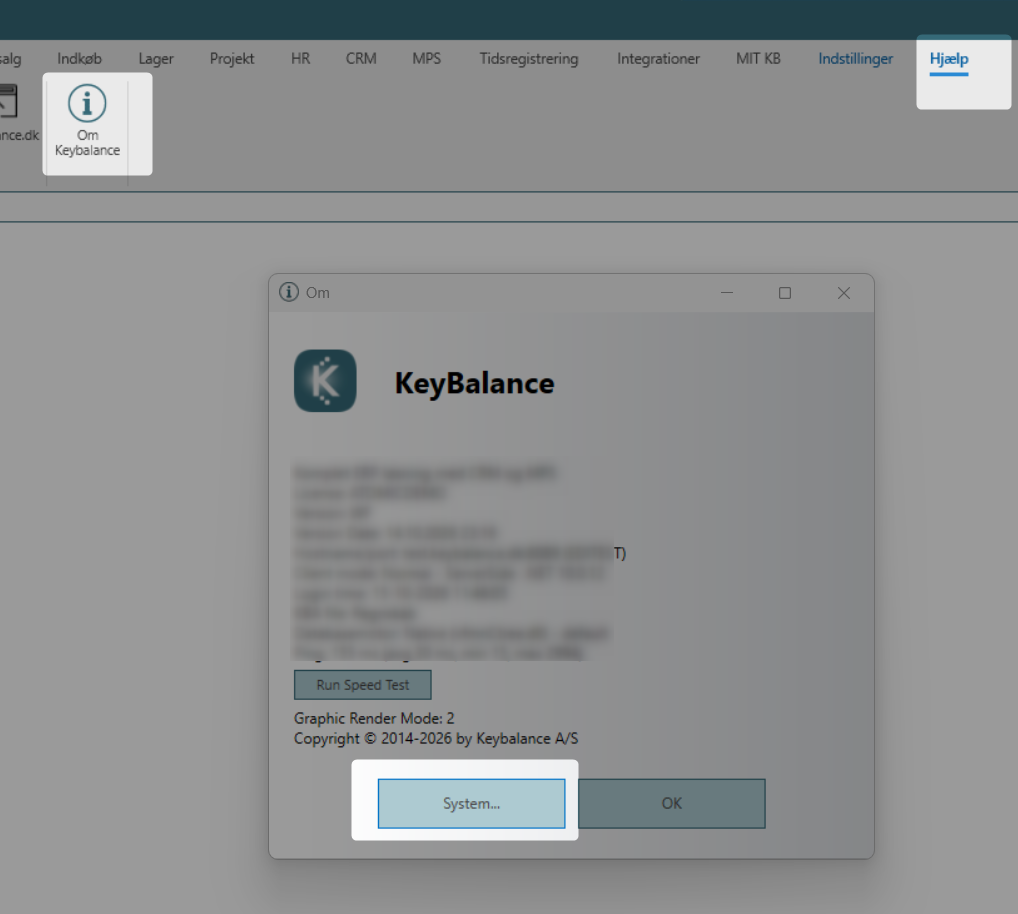Select the Lager tab
Viewport: 1018px width, 914px height.
(x=156, y=59)
